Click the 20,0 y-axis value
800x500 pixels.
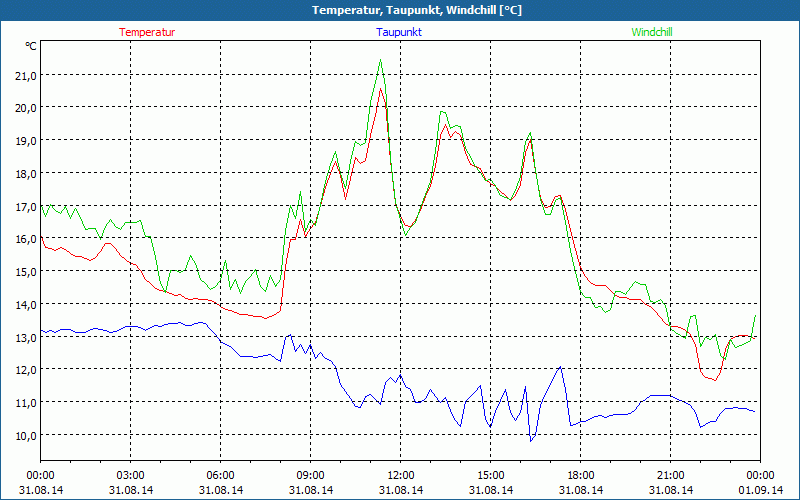(26, 108)
